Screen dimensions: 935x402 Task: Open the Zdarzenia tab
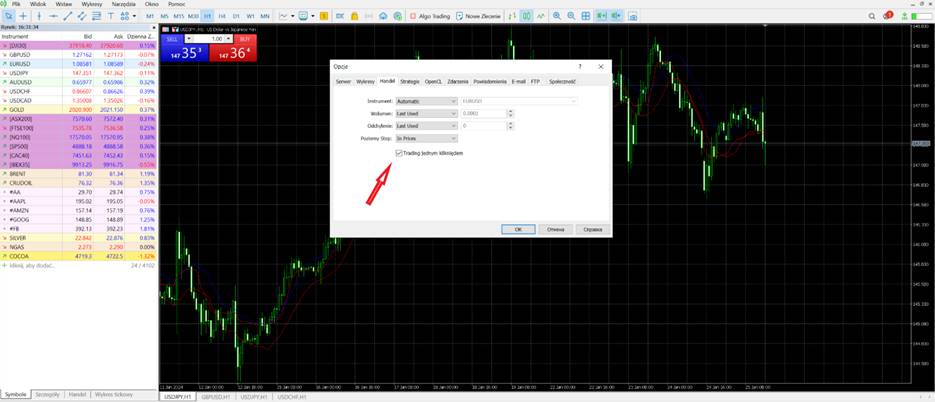tap(458, 81)
